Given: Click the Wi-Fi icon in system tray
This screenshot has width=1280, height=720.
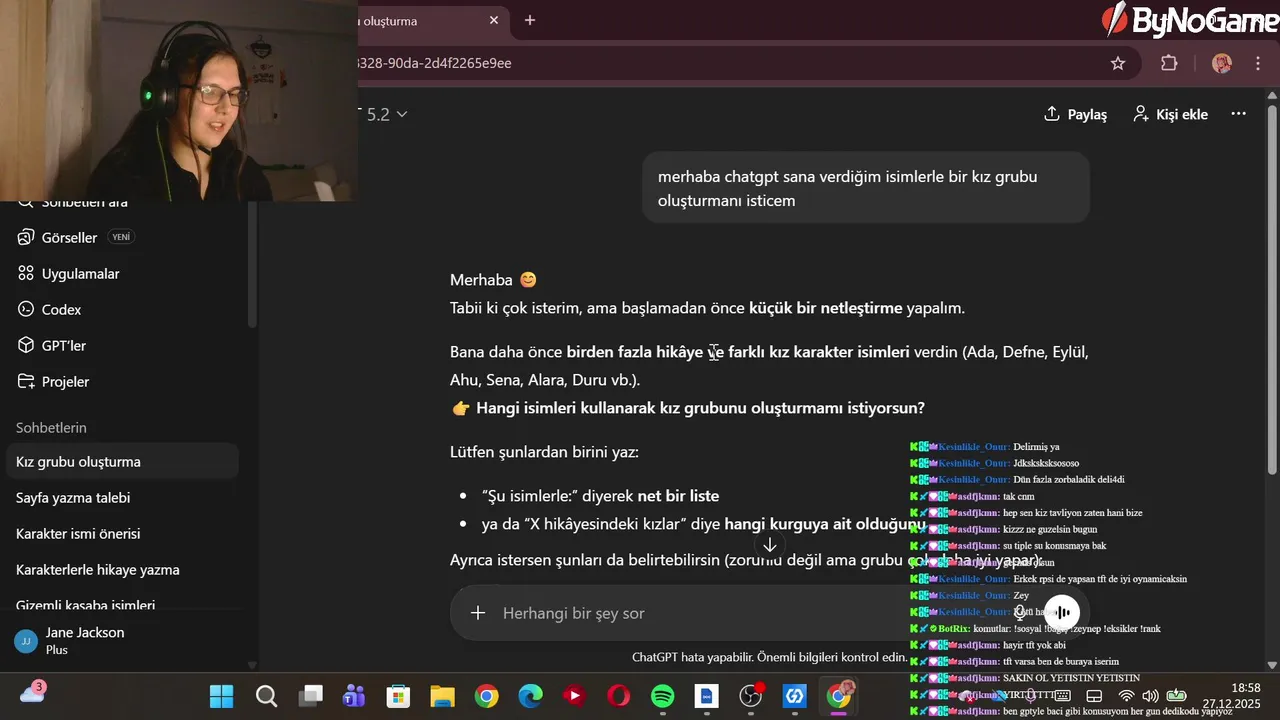Looking at the screenshot, I should coord(1126,696).
